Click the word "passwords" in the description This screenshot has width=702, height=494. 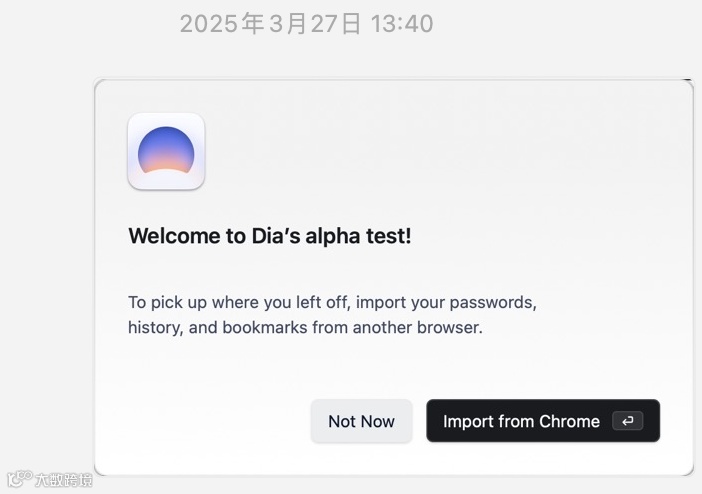(493, 303)
